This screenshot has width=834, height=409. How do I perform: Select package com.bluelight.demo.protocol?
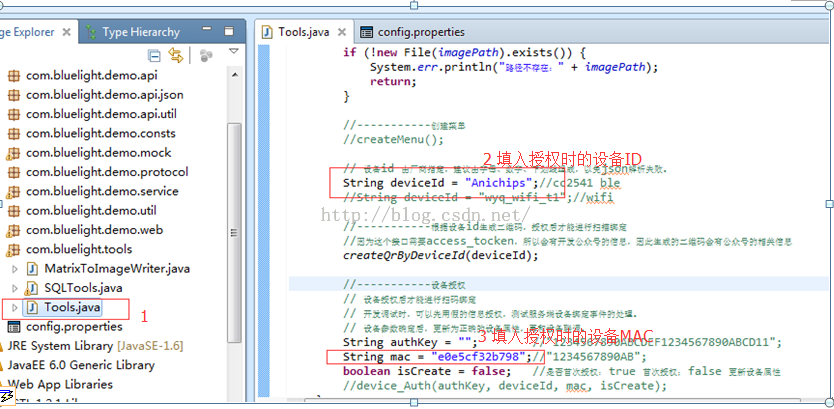[x=107, y=172]
